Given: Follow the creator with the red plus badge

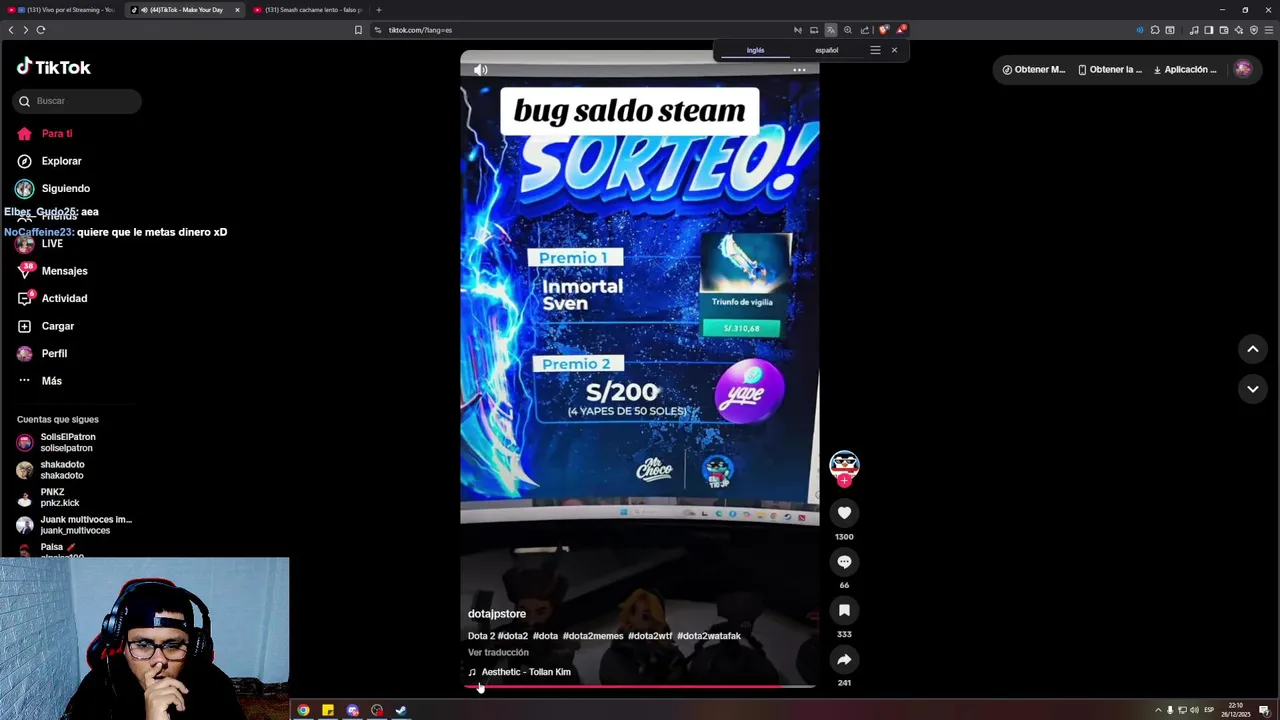Looking at the screenshot, I should pyautogui.click(x=844, y=481).
